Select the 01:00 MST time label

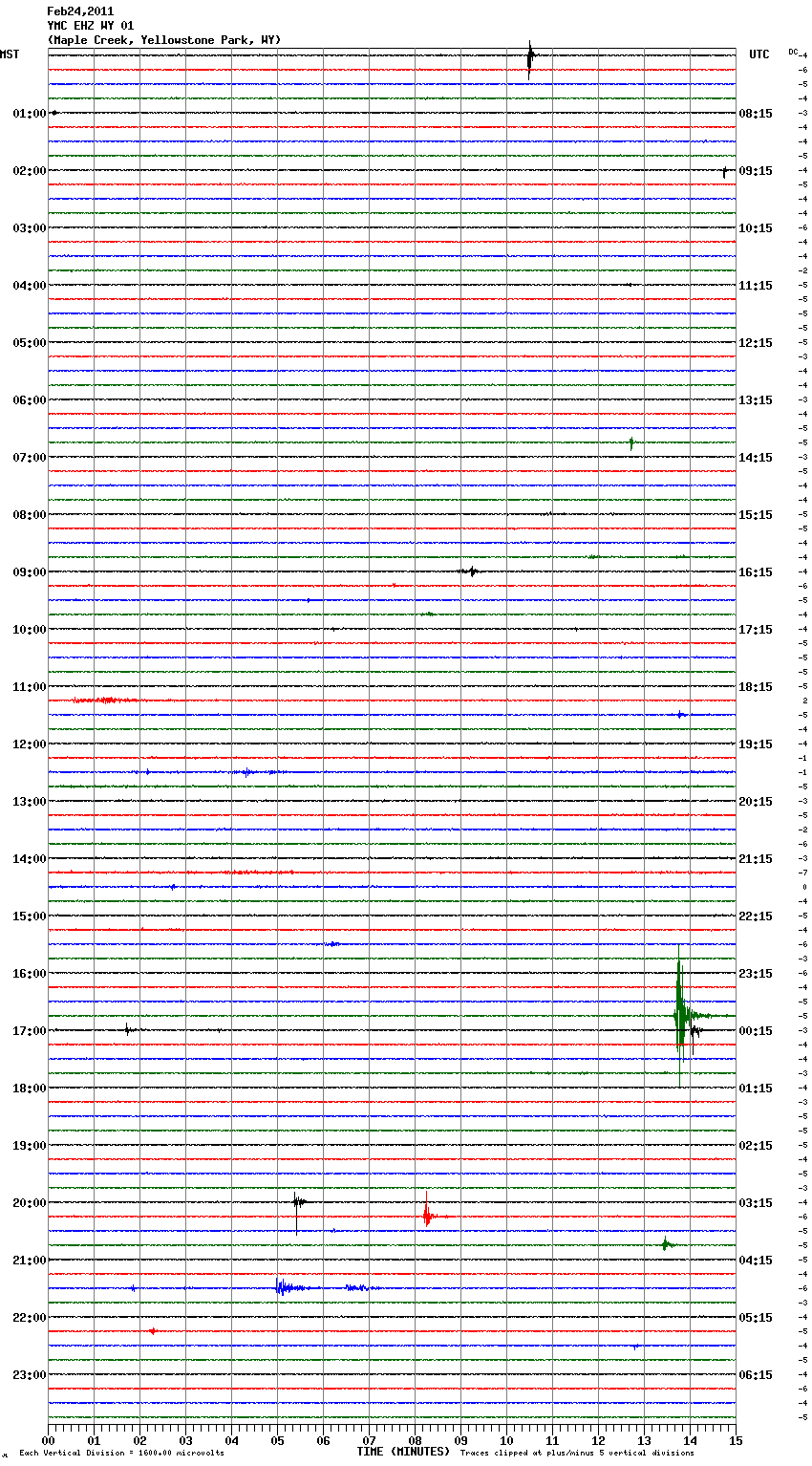30,114
